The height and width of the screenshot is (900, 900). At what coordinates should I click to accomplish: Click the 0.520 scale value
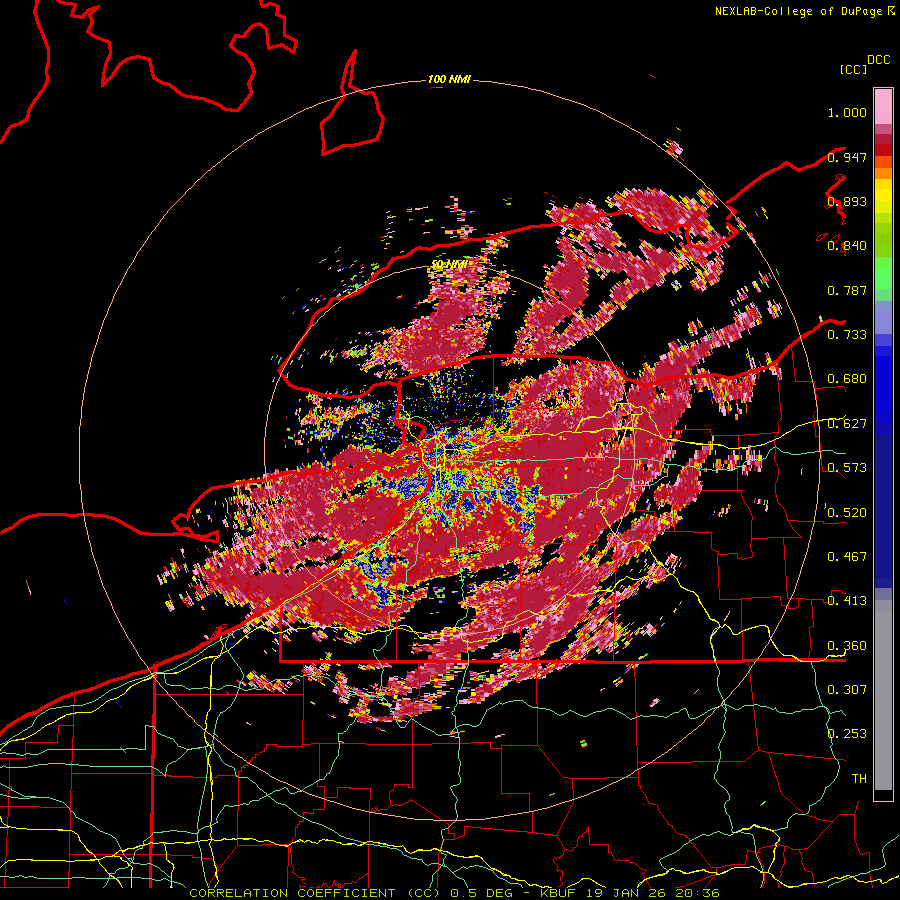click(847, 512)
